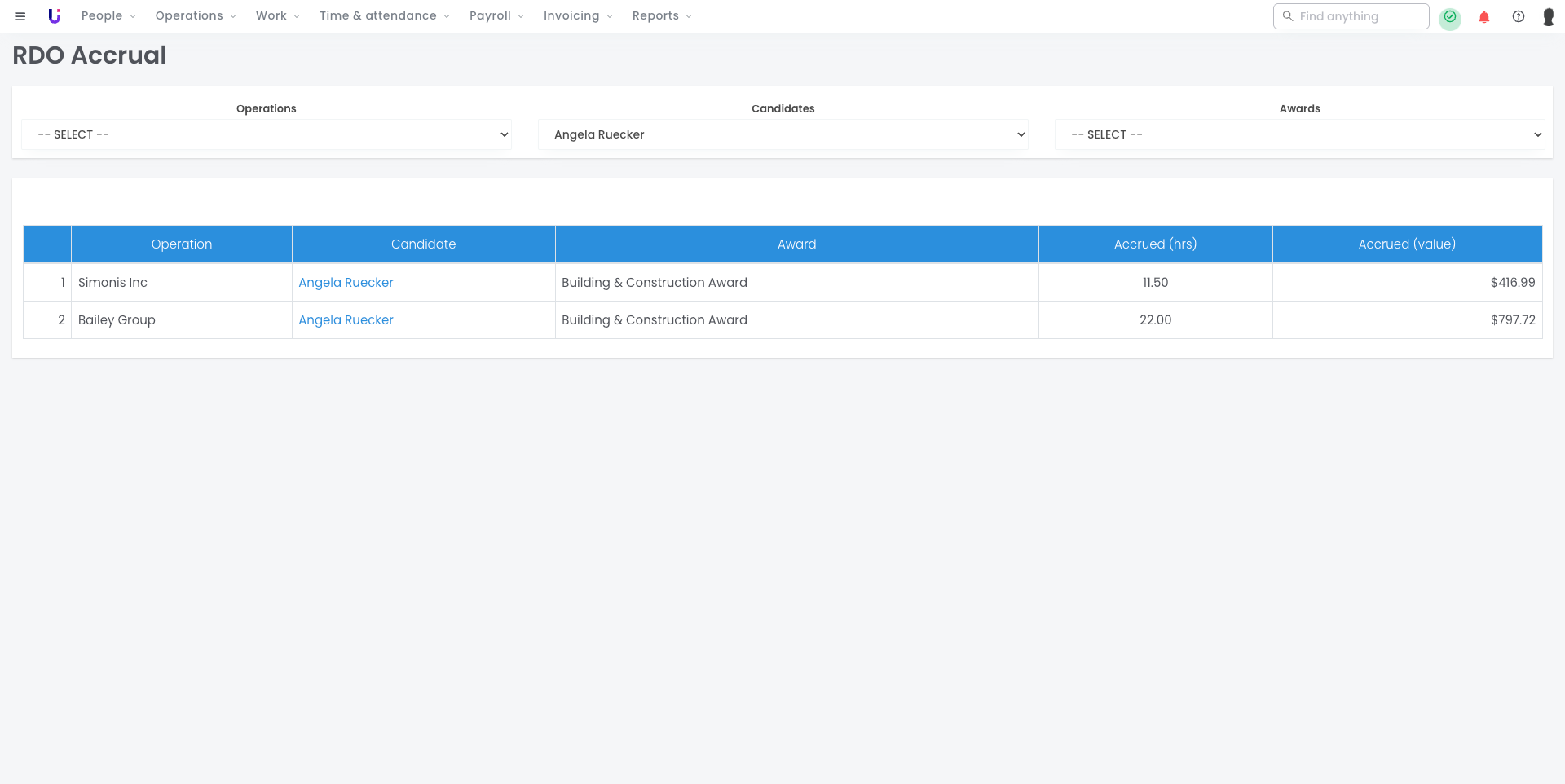Click Building & Construction Award in Simonis row
Image resolution: width=1565 pixels, height=784 pixels.
coord(655,283)
